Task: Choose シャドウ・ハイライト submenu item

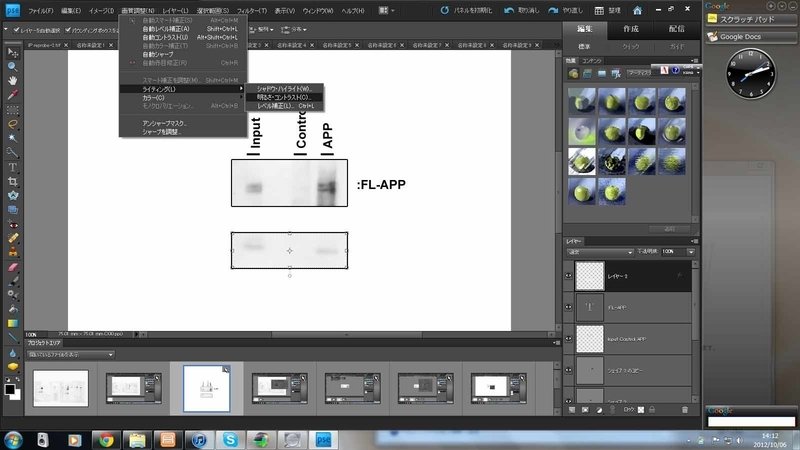Action: coord(284,88)
